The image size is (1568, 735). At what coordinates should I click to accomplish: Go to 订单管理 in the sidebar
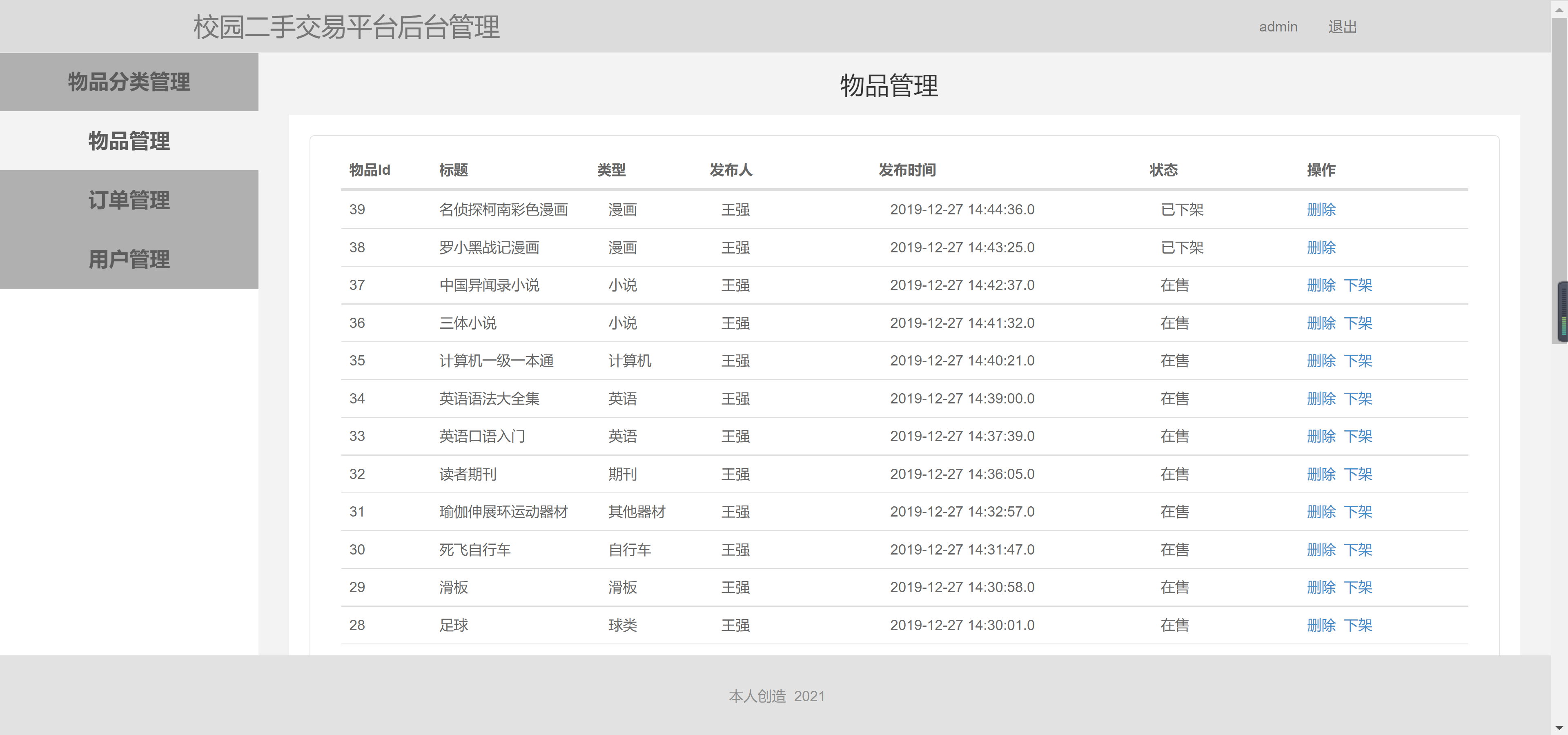coord(129,200)
